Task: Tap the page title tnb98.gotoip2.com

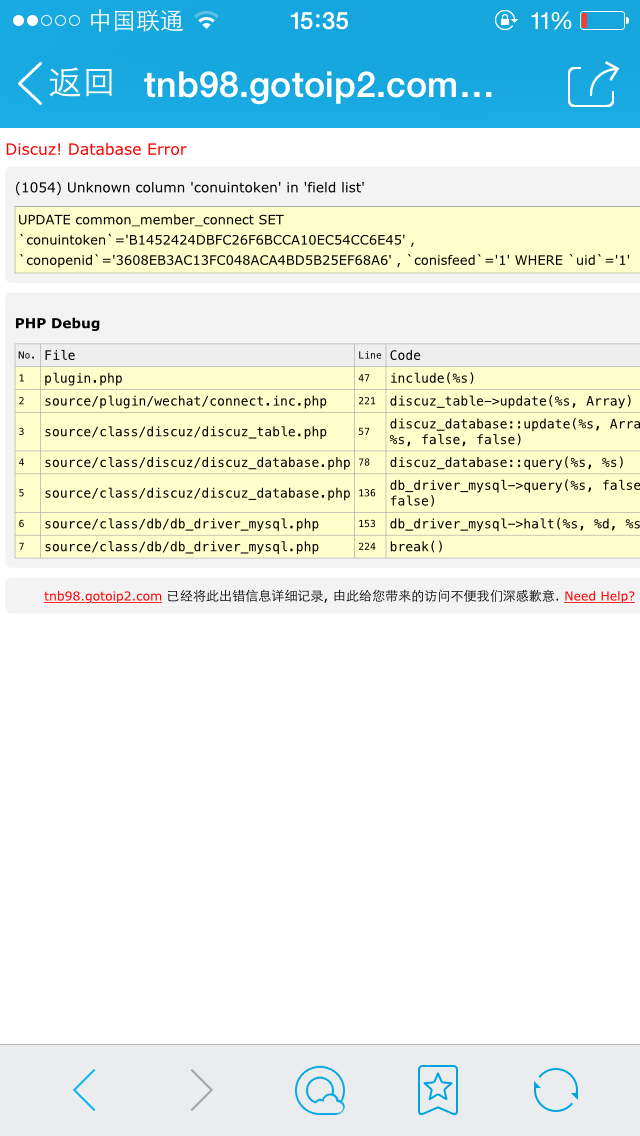Action: [x=319, y=85]
